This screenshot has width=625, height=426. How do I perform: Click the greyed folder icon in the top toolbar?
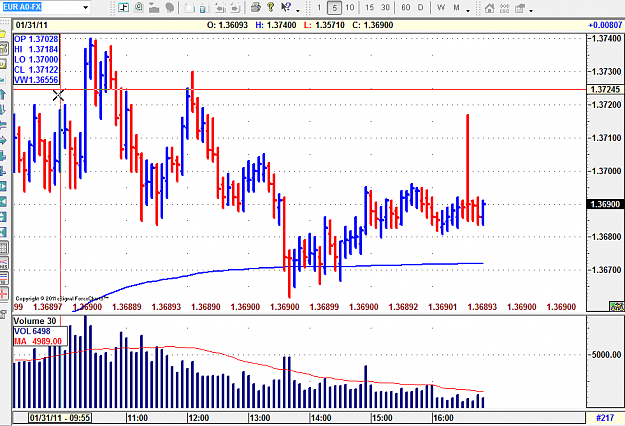pyautogui.click(x=154, y=8)
